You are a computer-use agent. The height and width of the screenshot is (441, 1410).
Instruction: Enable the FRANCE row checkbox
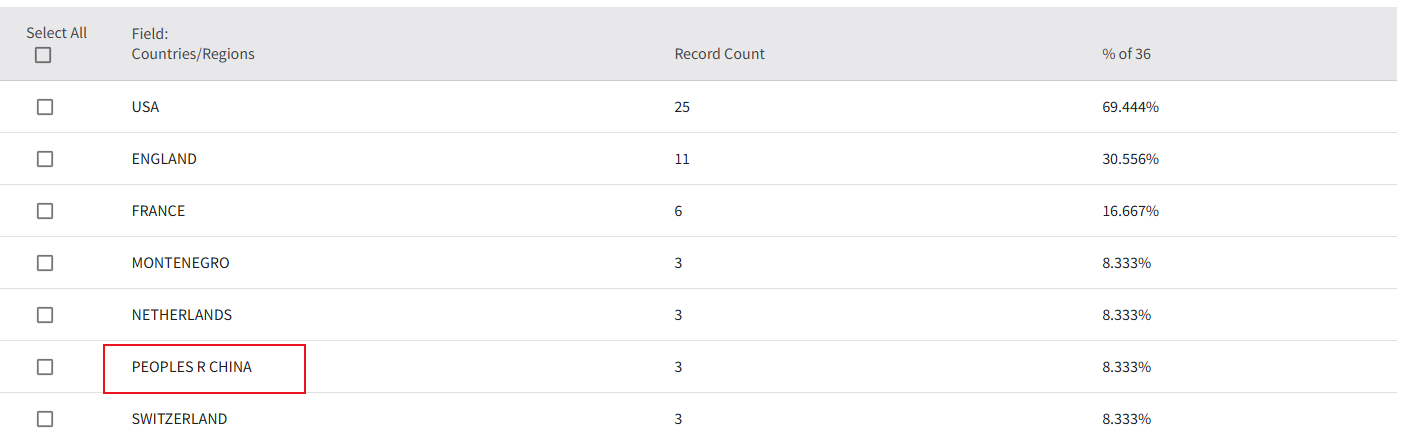pos(45,211)
